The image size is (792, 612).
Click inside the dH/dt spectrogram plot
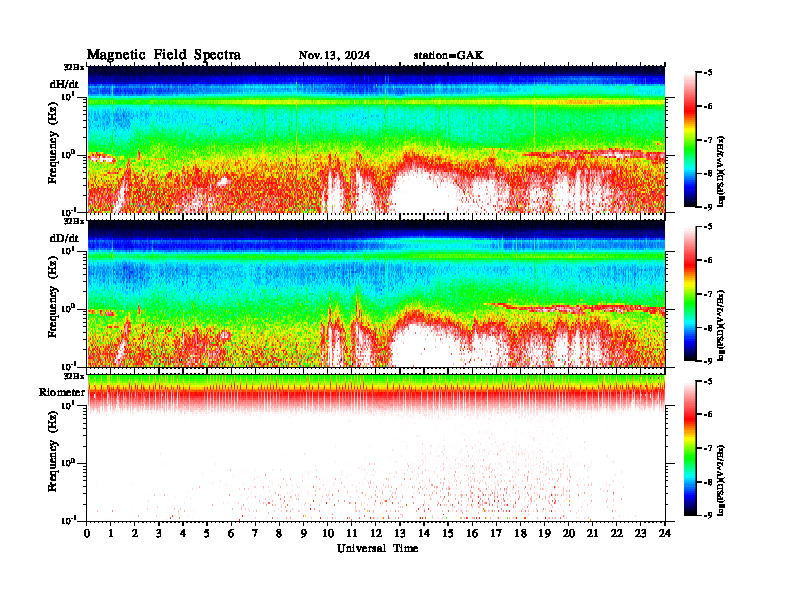[376, 139]
